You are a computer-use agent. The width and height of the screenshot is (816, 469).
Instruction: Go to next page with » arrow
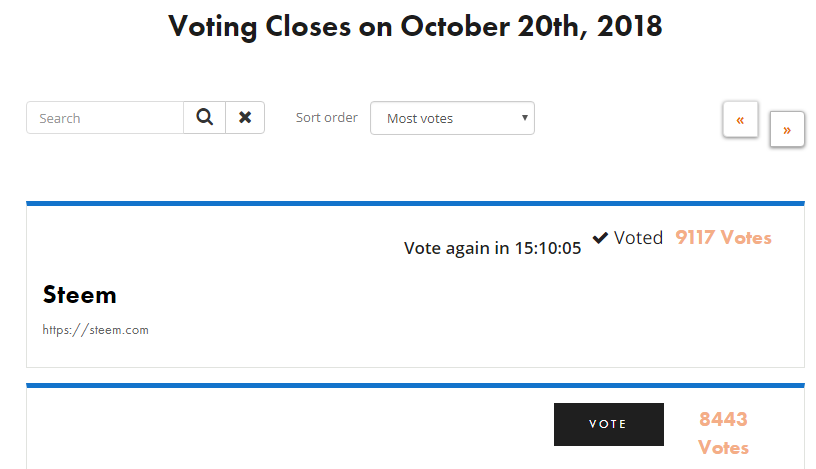pos(787,129)
